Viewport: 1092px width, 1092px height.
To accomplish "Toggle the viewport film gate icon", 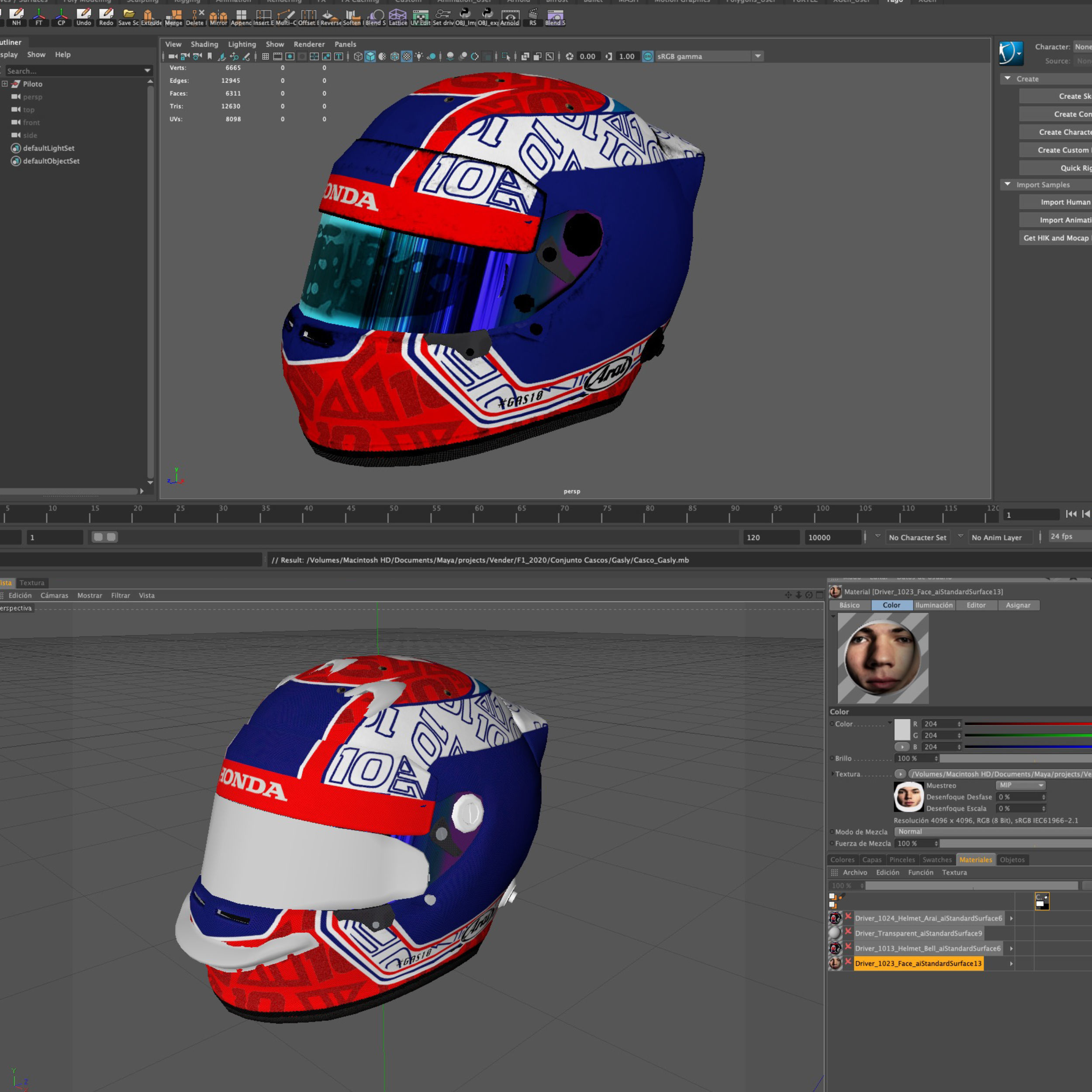I will [x=277, y=56].
